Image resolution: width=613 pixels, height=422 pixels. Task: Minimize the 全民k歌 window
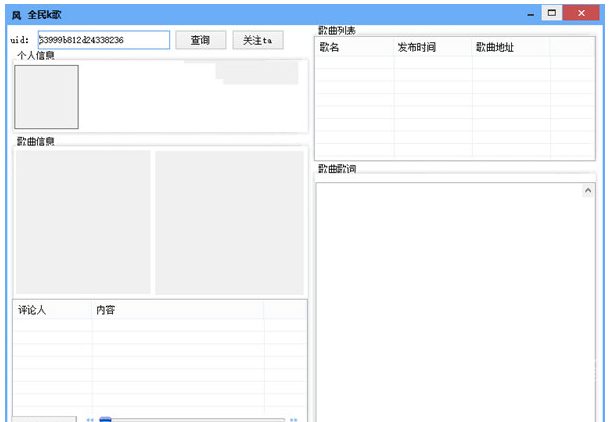[x=531, y=14]
